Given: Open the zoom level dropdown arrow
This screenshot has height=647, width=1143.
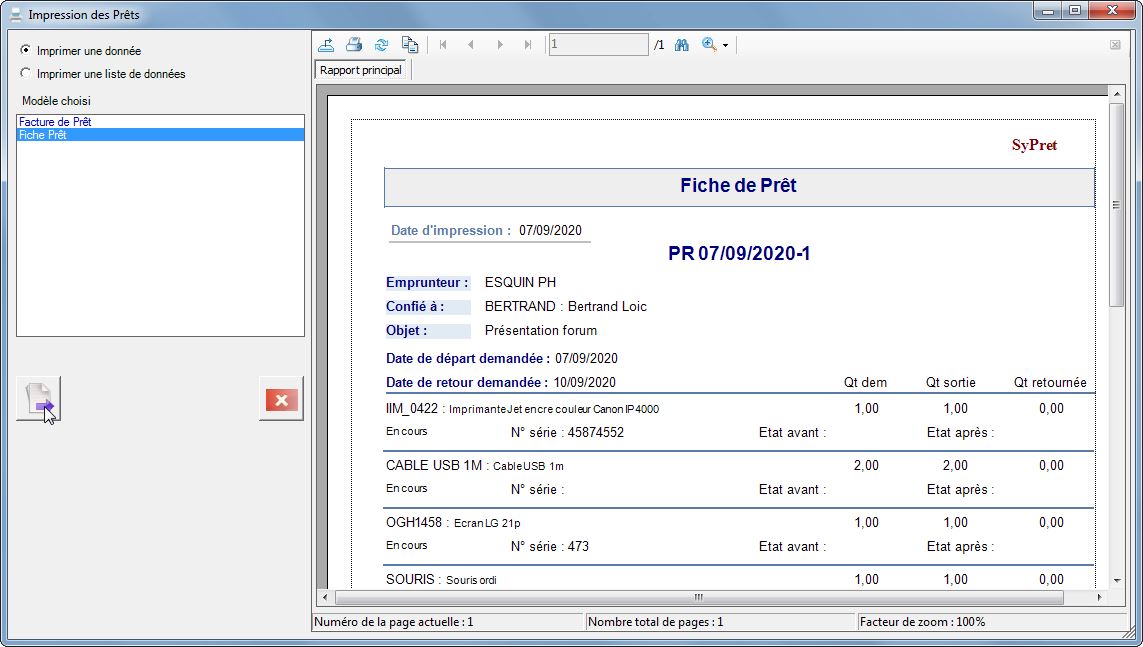Looking at the screenshot, I should pyautogui.click(x=725, y=46).
